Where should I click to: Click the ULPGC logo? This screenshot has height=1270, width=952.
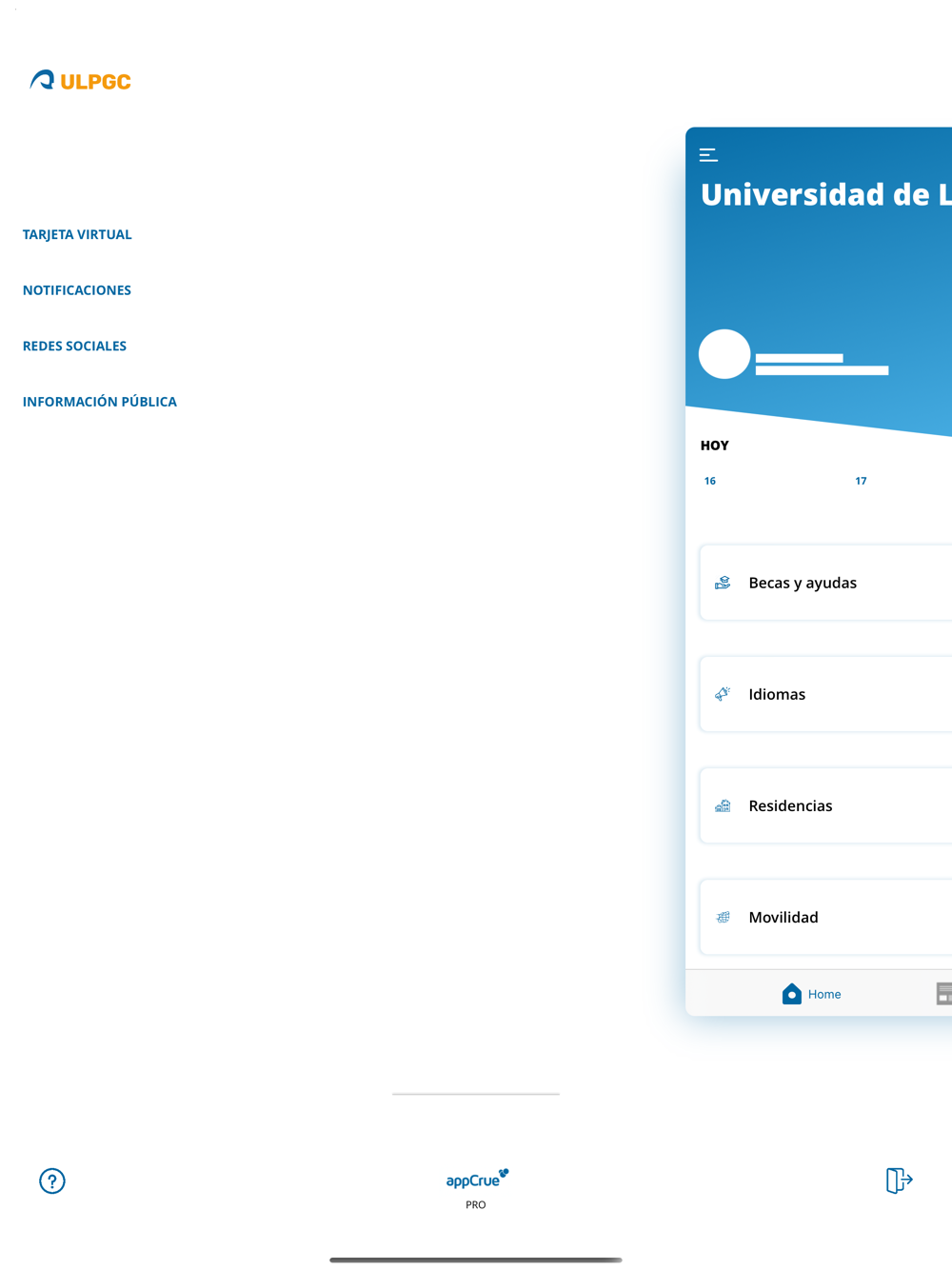(81, 81)
